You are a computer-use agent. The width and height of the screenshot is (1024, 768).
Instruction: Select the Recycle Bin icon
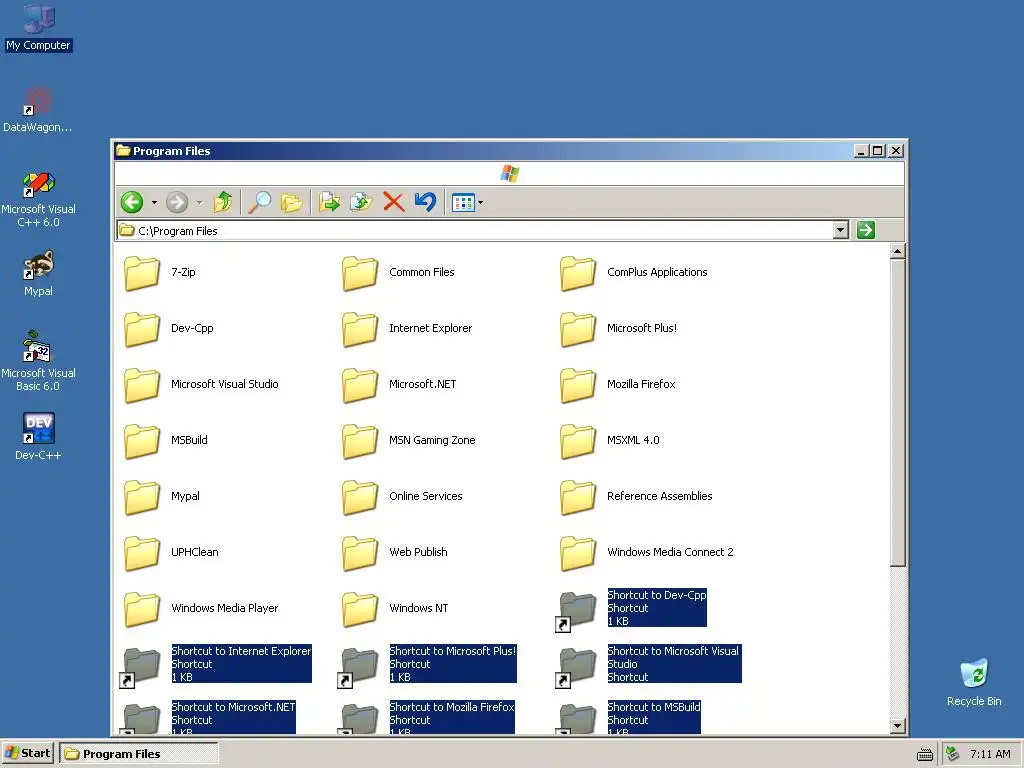(974, 682)
